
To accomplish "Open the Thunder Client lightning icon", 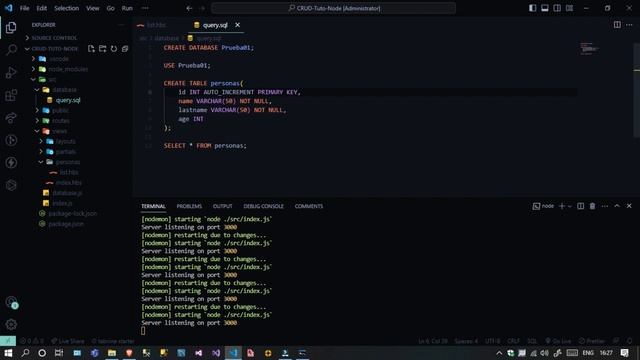I will [x=11, y=162].
